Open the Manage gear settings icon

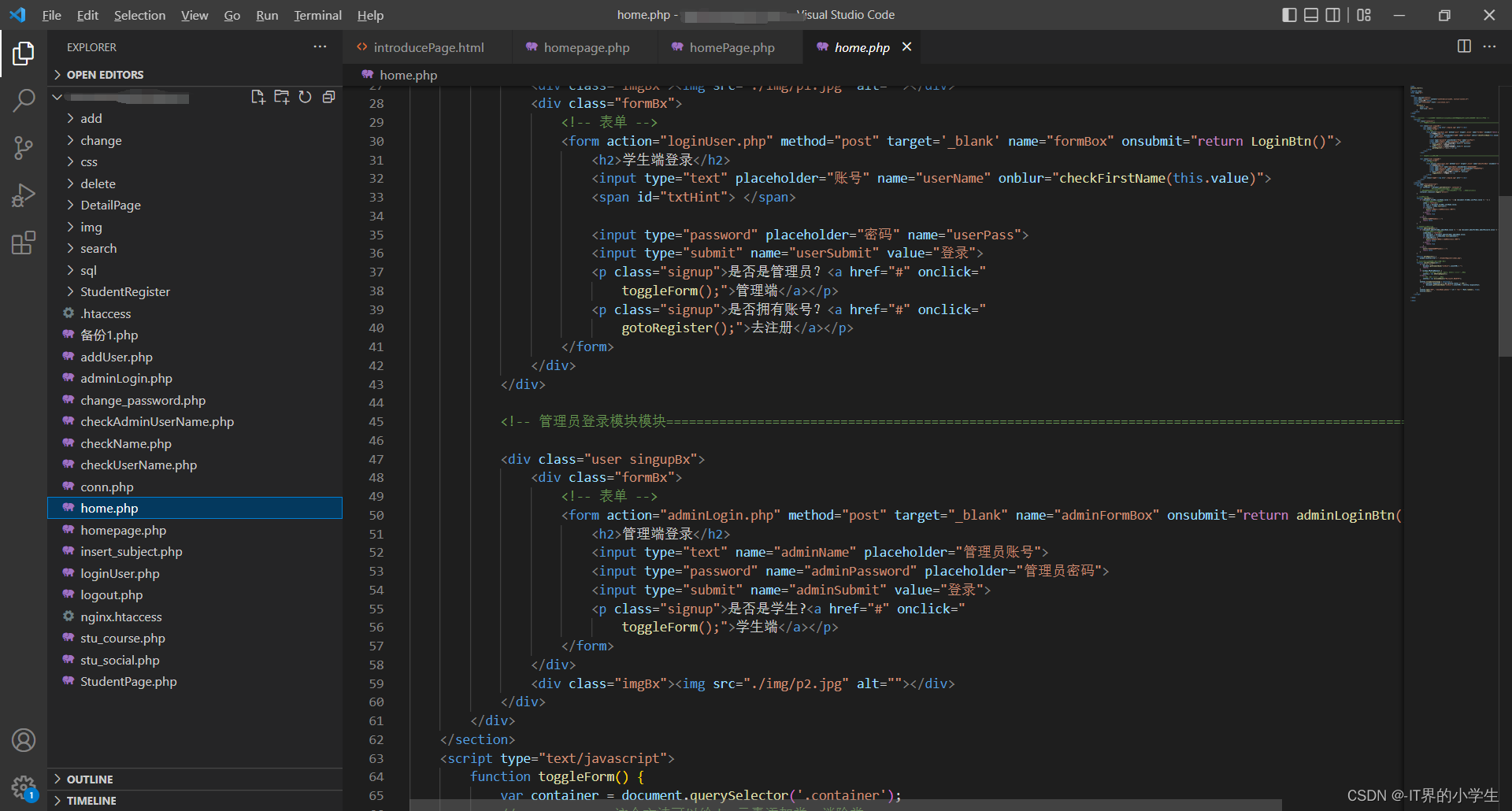(24, 787)
